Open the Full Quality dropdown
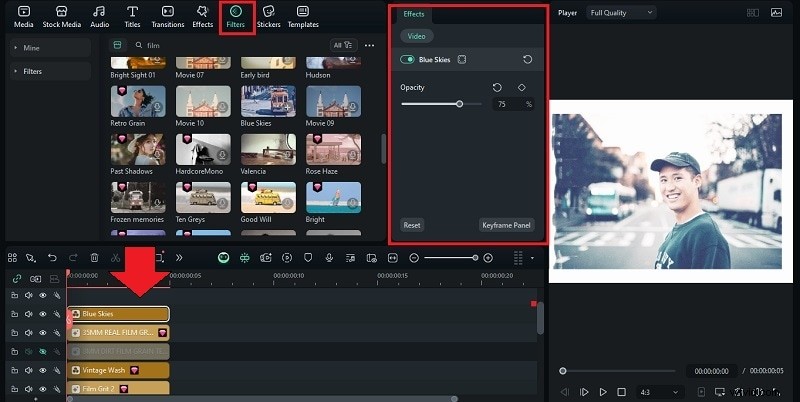The width and height of the screenshot is (800, 402). tap(621, 13)
